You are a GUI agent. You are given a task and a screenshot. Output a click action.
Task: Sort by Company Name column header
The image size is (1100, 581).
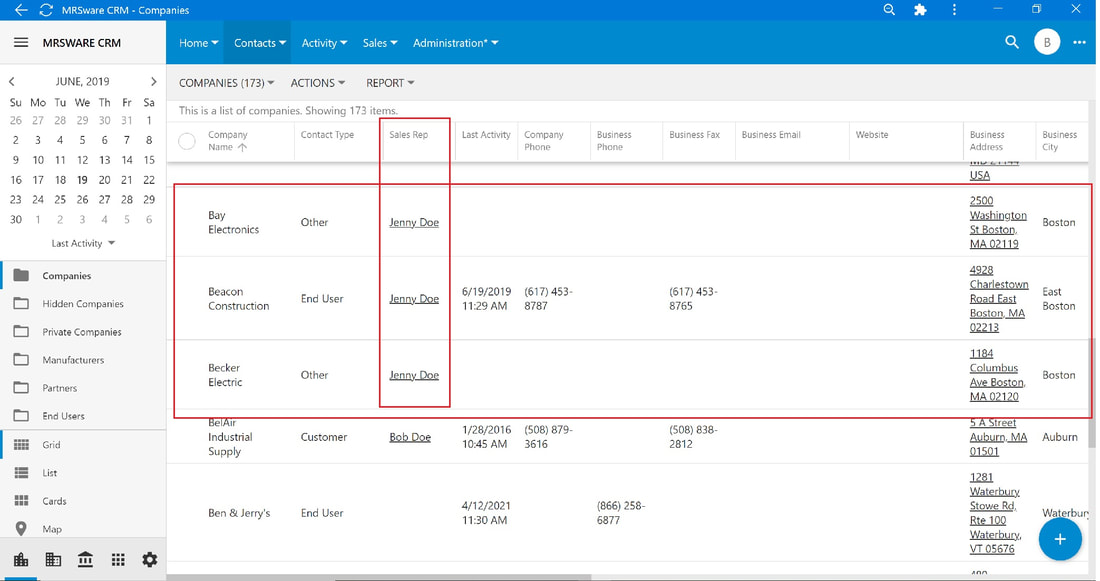pos(228,141)
